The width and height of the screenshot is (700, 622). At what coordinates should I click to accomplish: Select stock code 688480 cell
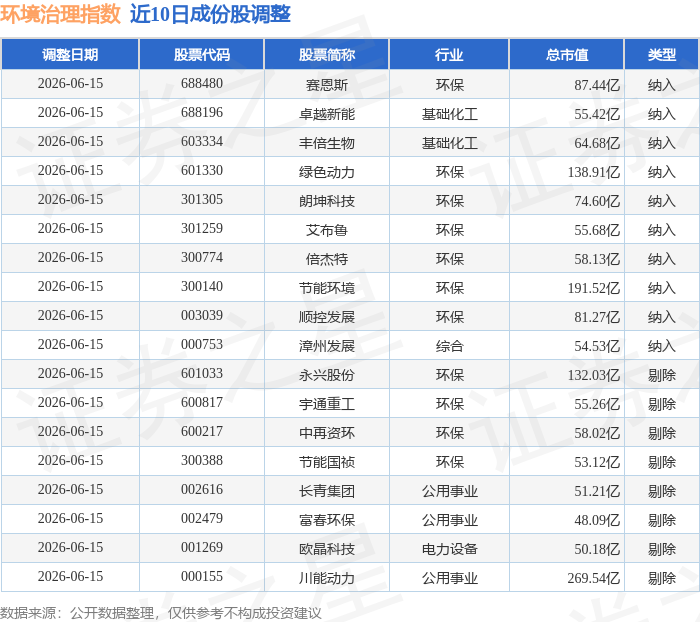(x=202, y=83)
